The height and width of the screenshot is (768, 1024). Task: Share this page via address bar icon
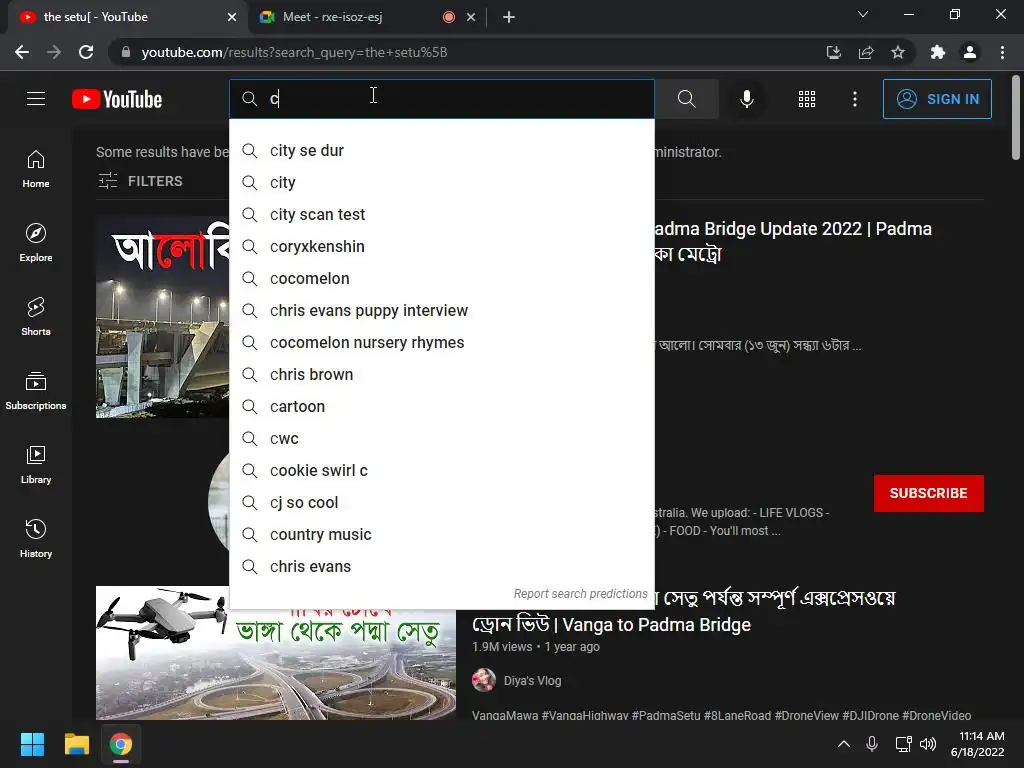866,52
